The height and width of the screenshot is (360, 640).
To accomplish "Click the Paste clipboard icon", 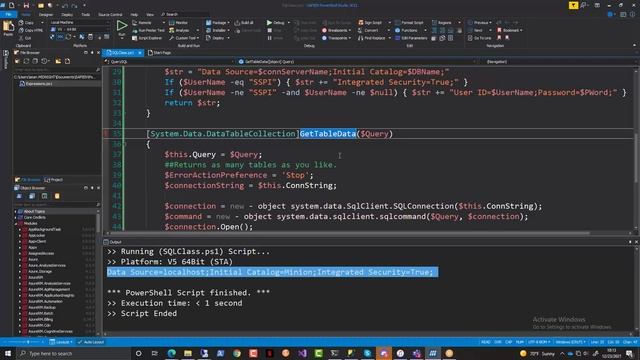I will click(x=8, y=27).
